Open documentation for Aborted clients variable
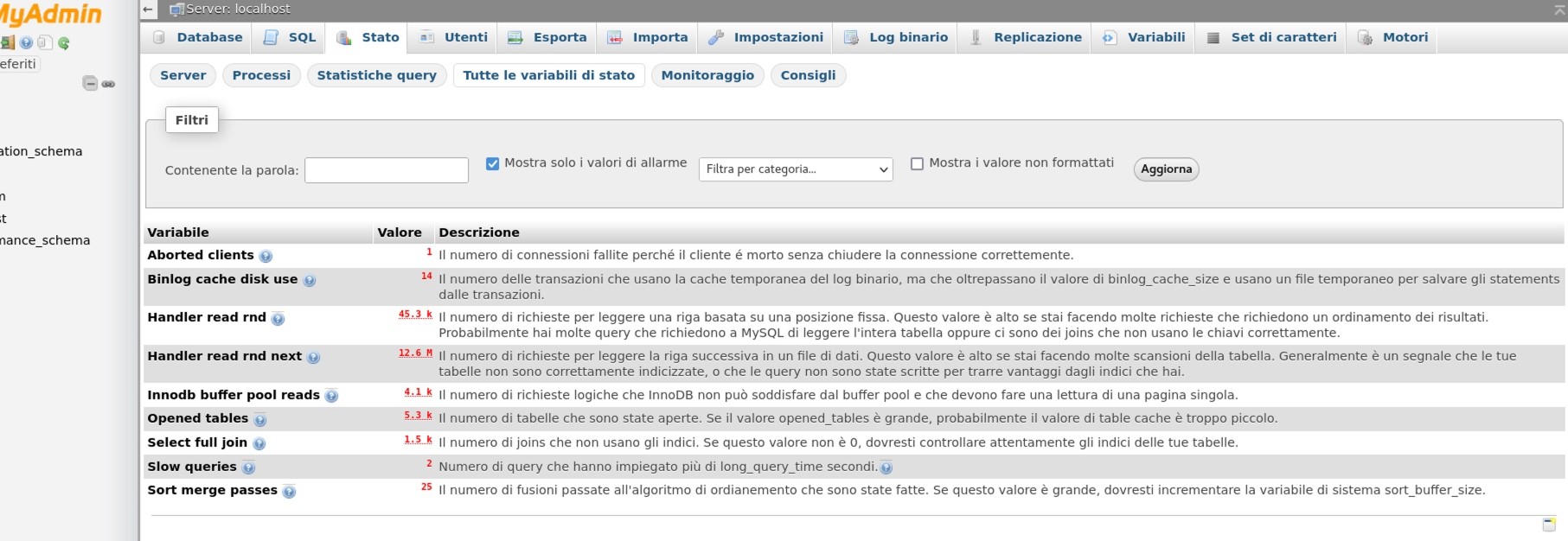Screen dimensions: 1568x541 click(266, 257)
